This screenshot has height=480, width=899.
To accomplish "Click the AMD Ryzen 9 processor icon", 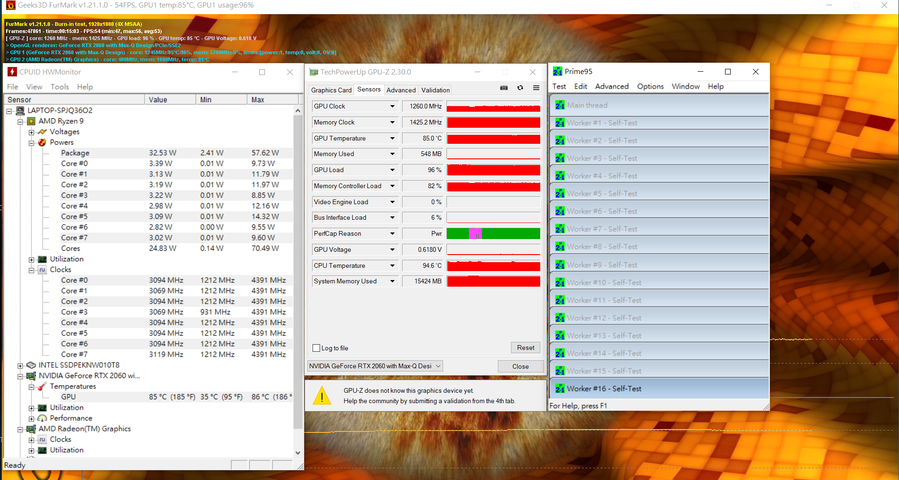I will tap(32, 121).
